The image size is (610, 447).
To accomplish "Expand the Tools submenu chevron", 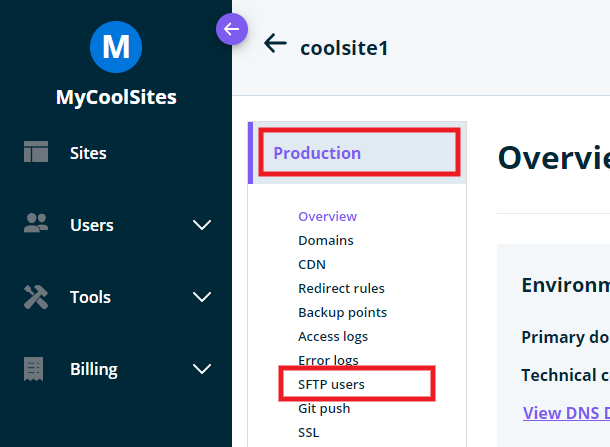I will click(x=202, y=297).
